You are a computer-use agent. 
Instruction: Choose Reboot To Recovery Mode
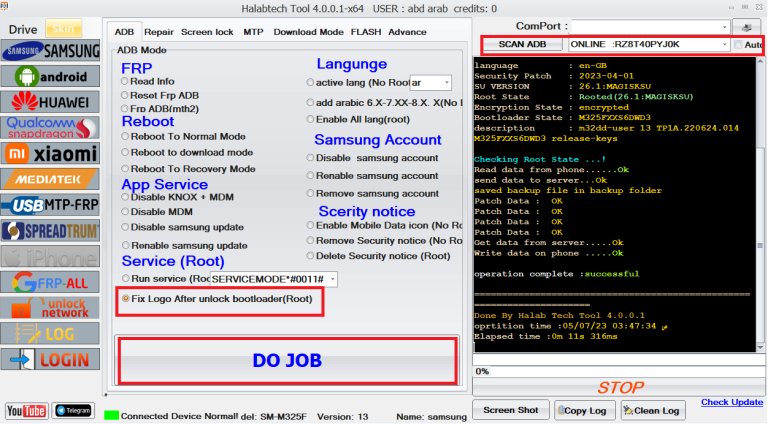[189, 168]
